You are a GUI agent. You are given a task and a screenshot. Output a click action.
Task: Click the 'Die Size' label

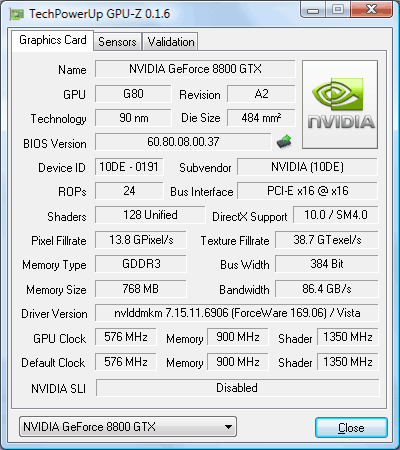[x=201, y=118]
